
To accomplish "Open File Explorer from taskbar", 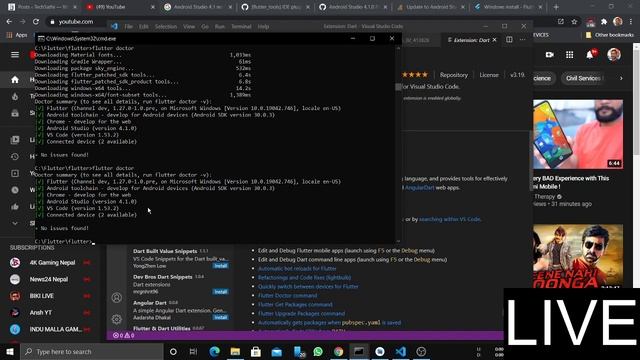I will point(235,351).
